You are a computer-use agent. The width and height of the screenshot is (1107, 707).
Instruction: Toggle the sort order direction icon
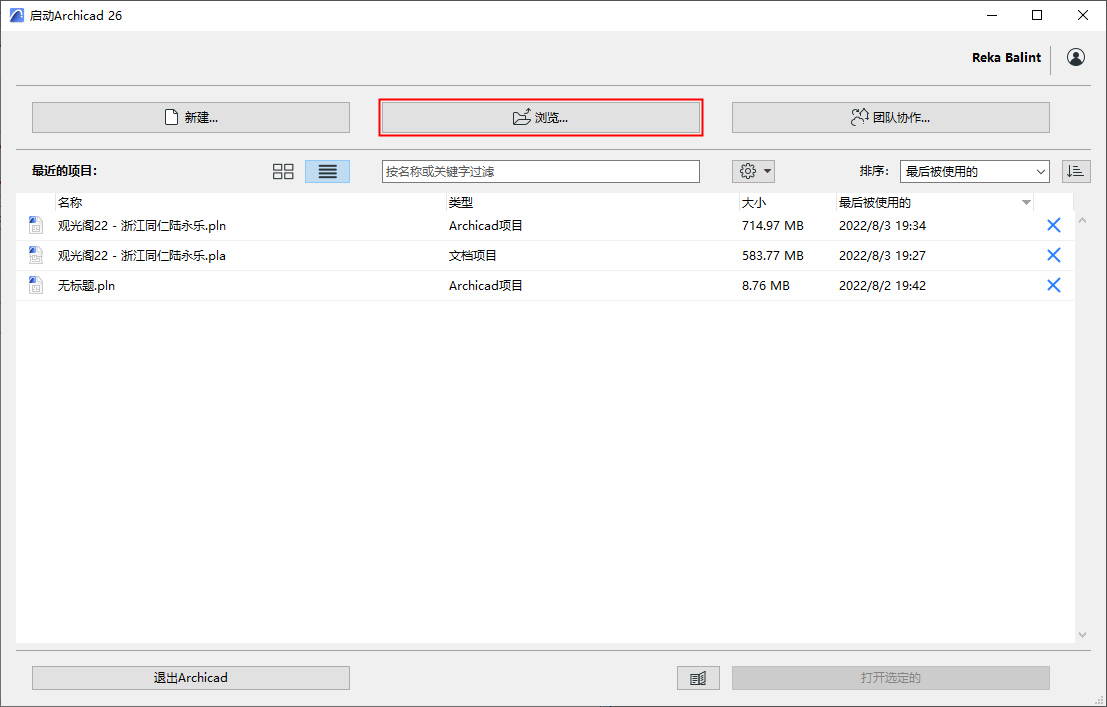pyautogui.click(x=1076, y=172)
